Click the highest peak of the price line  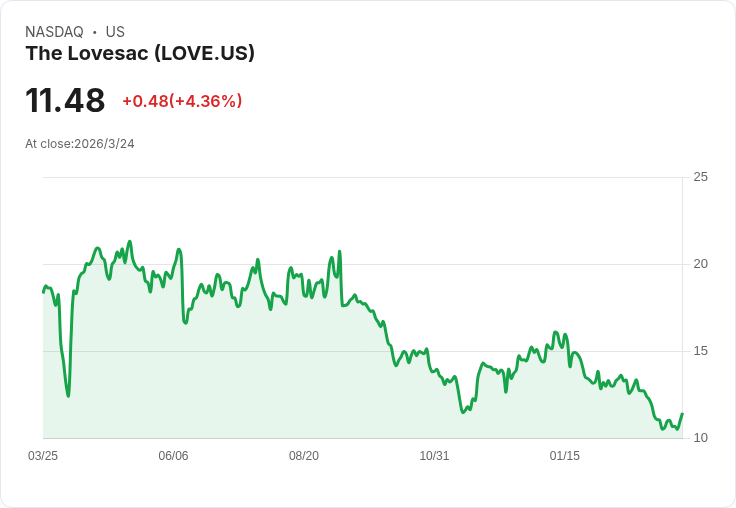click(130, 241)
